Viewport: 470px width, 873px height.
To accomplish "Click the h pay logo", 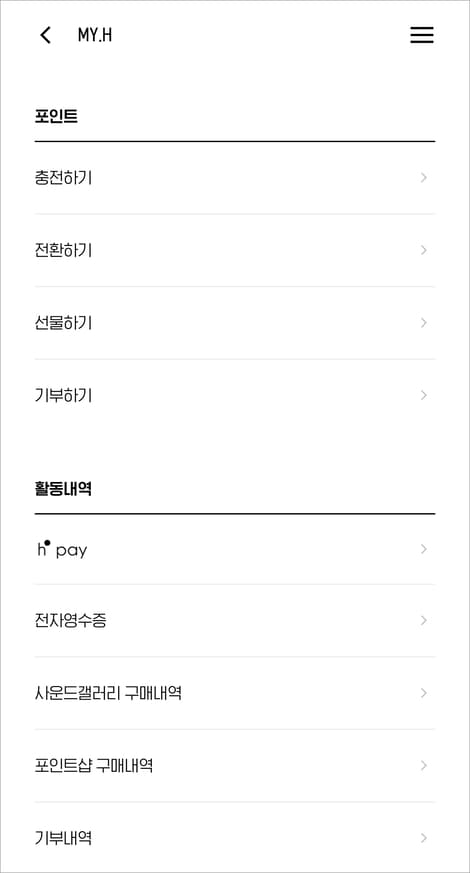I will pyautogui.click(x=62, y=550).
